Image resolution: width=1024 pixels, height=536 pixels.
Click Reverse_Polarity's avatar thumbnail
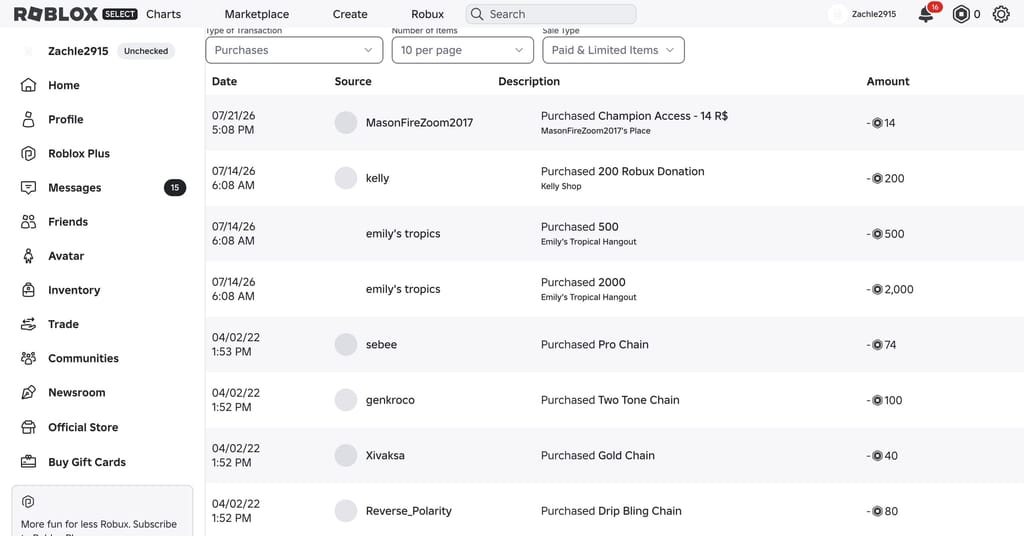click(346, 511)
